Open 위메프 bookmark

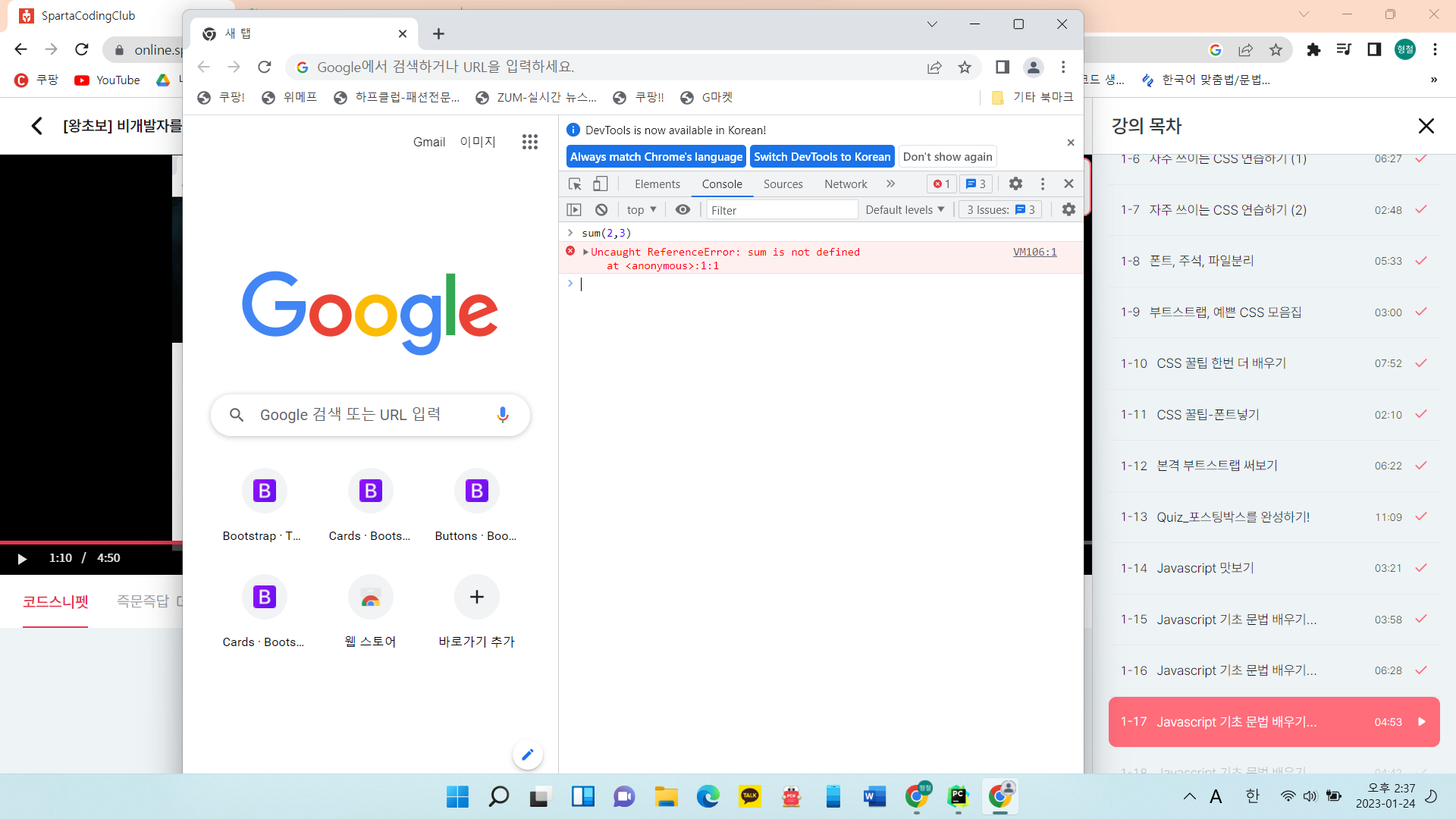(289, 97)
